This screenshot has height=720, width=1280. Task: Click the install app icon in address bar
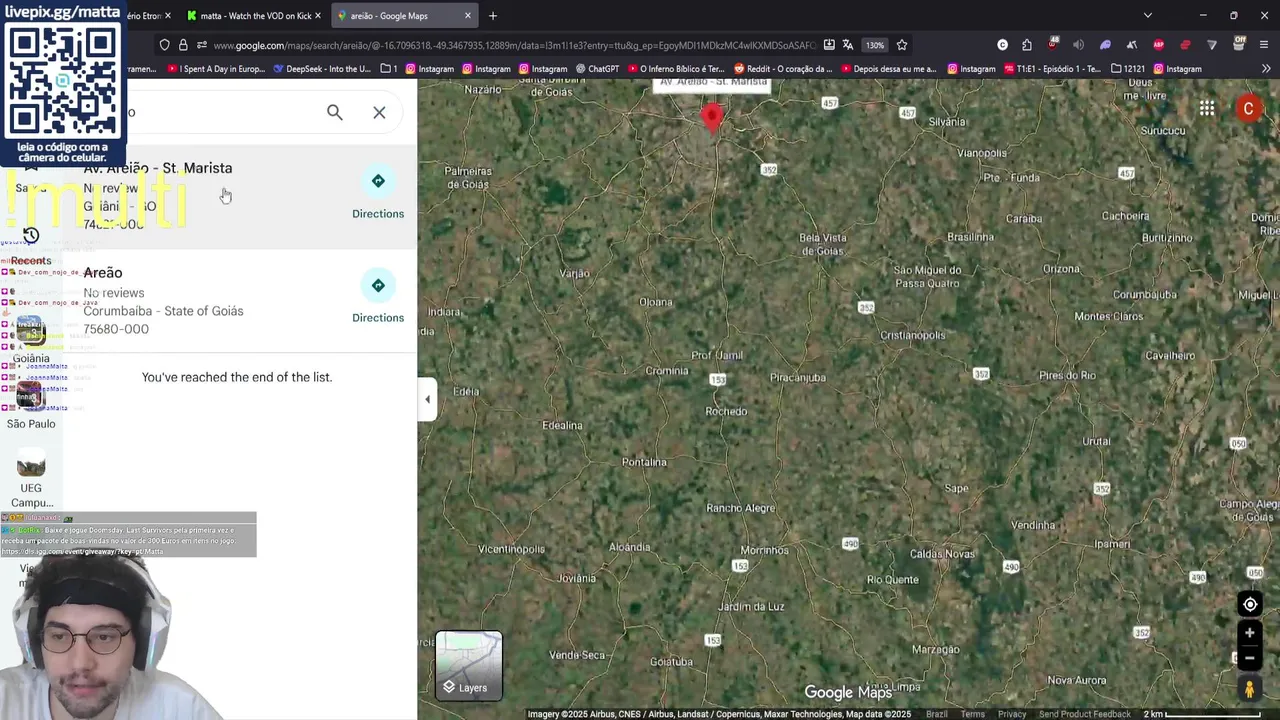point(829,45)
